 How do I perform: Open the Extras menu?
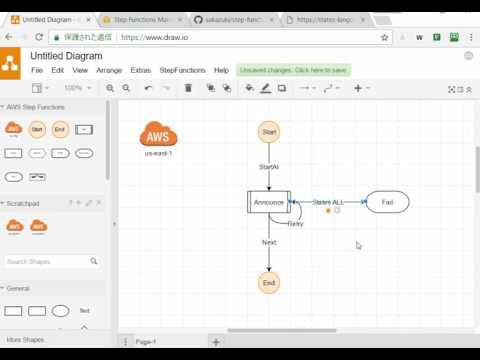pyautogui.click(x=141, y=70)
